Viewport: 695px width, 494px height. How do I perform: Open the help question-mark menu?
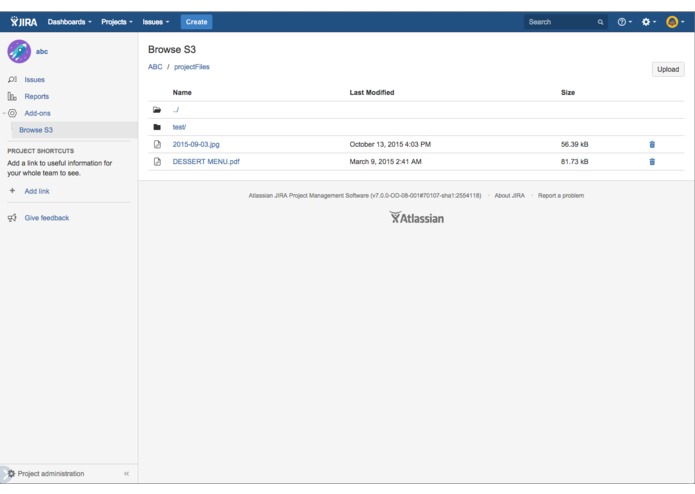point(625,22)
